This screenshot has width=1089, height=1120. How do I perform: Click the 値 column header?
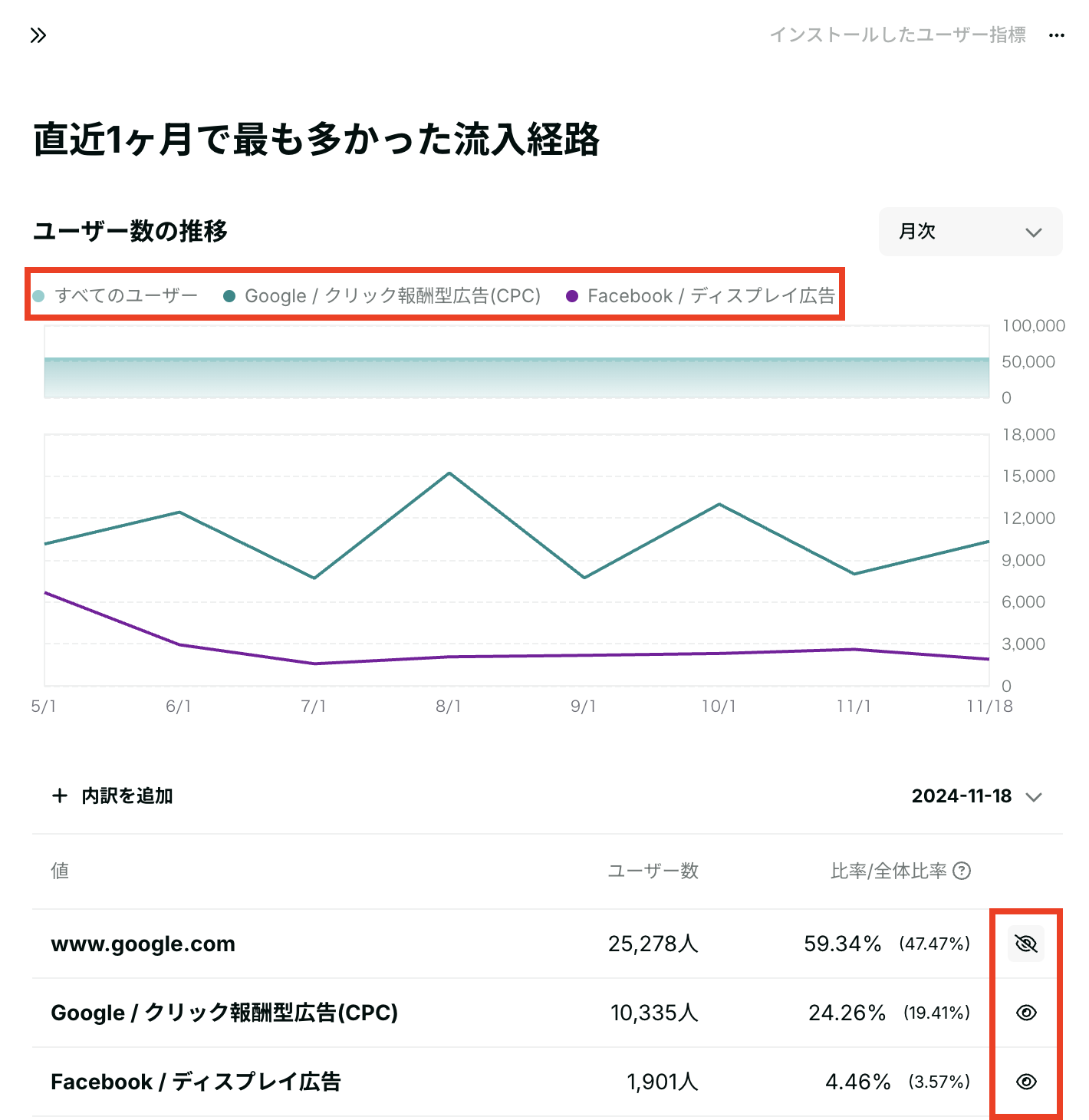60,871
